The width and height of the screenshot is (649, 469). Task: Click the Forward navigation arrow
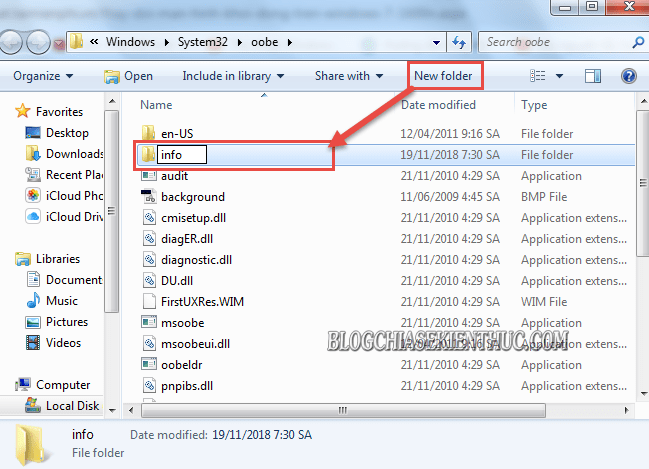point(38,42)
